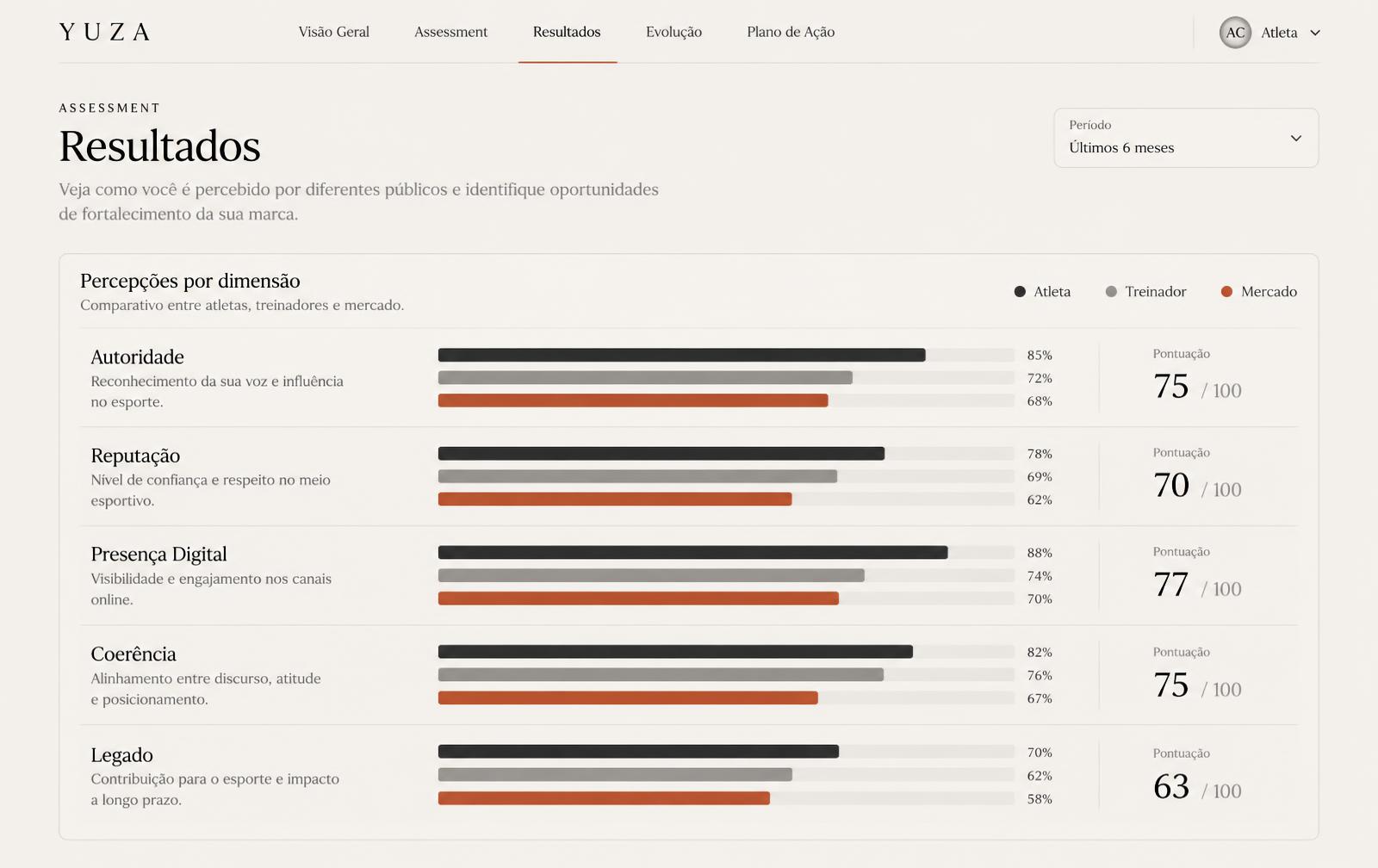Toggle the Treinador legend dot
Screen dimensions: 1378x868
click(1111, 292)
